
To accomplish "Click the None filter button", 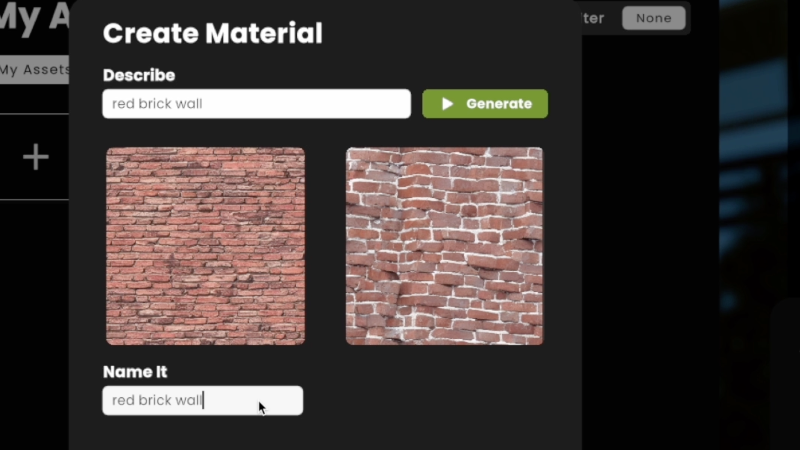I will pos(653,18).
